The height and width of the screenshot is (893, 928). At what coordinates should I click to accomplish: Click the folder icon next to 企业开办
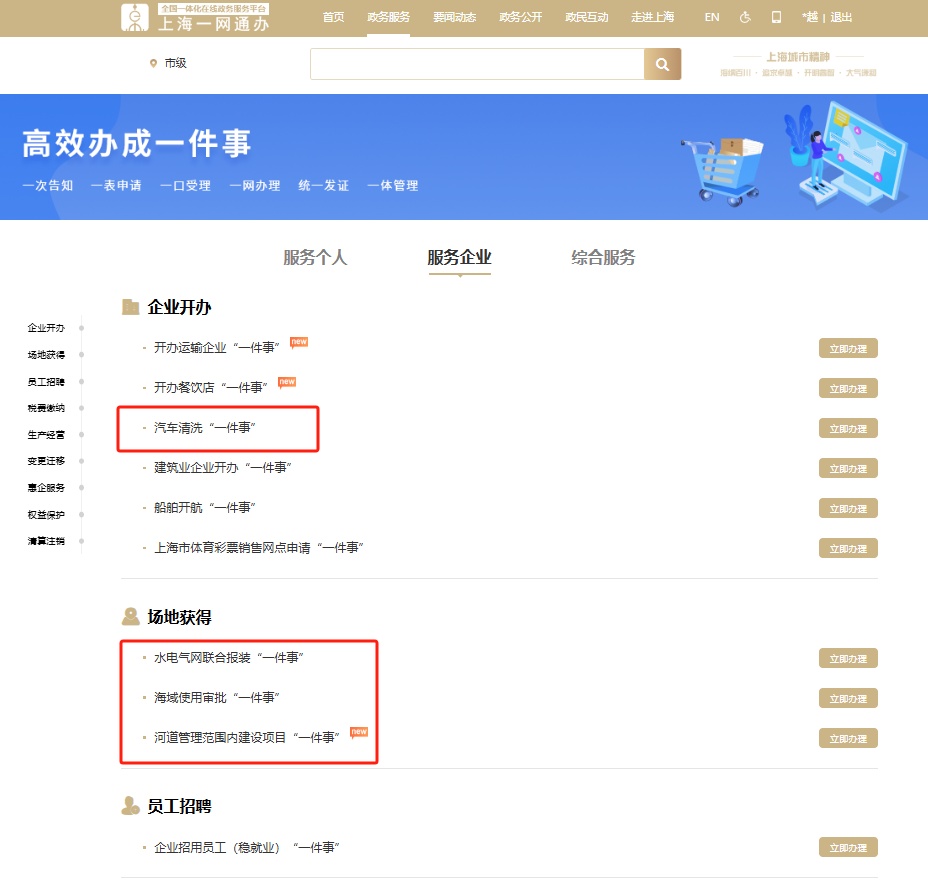[130, 307]
